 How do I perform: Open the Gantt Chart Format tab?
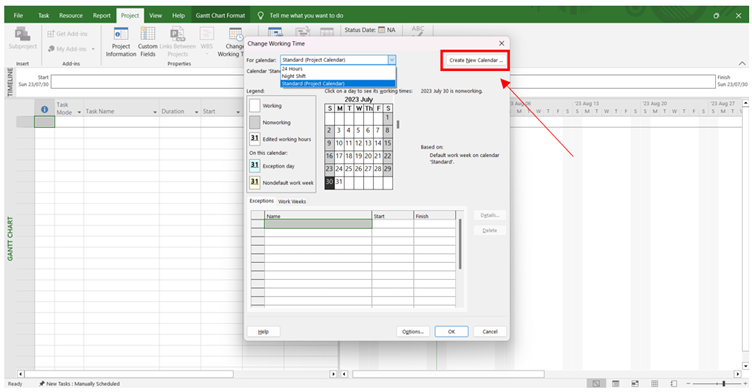220,15
